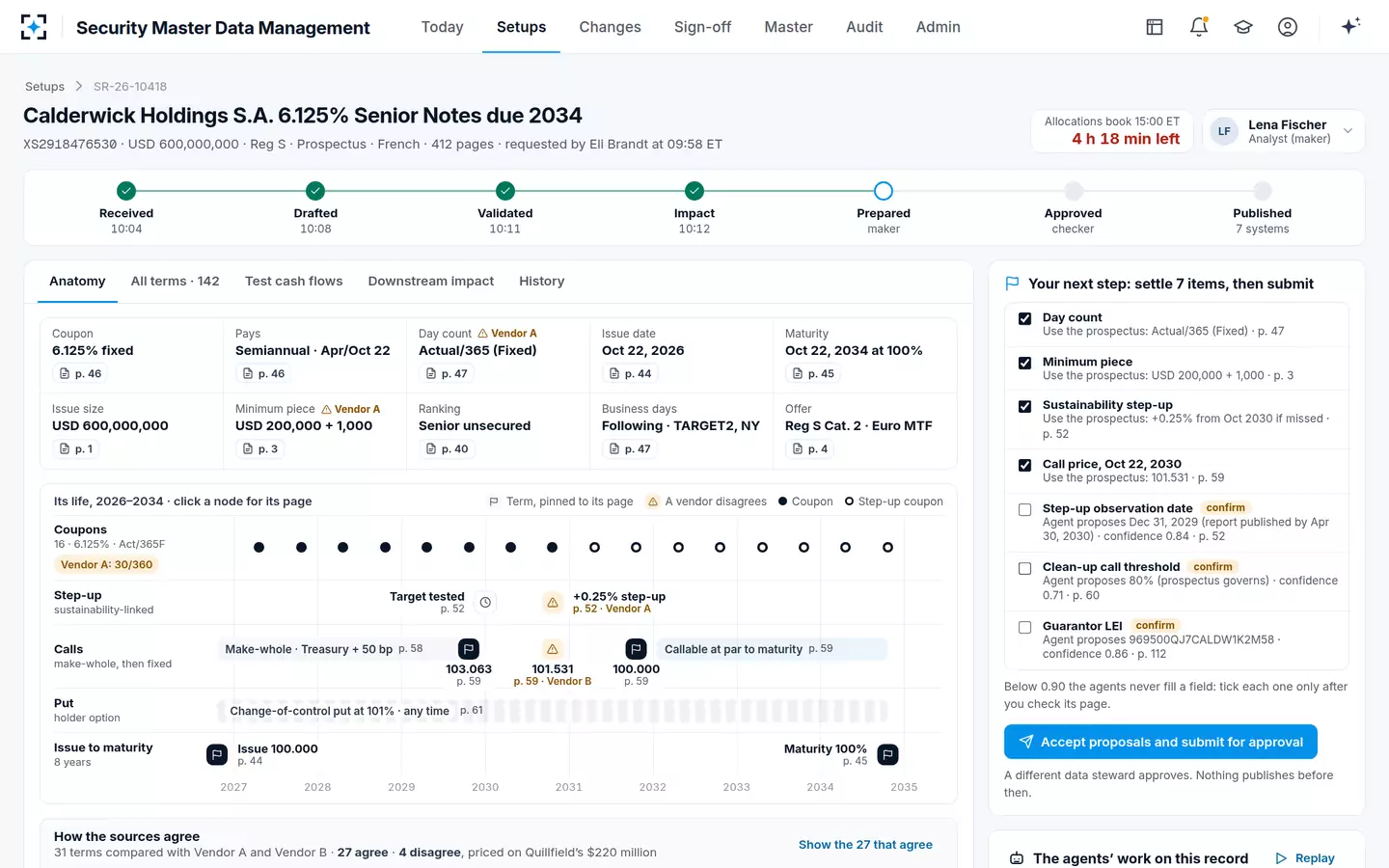Open page 47 chip under Day count
1389x868 pixels.
pyautogui.click(x=447, y=373)
